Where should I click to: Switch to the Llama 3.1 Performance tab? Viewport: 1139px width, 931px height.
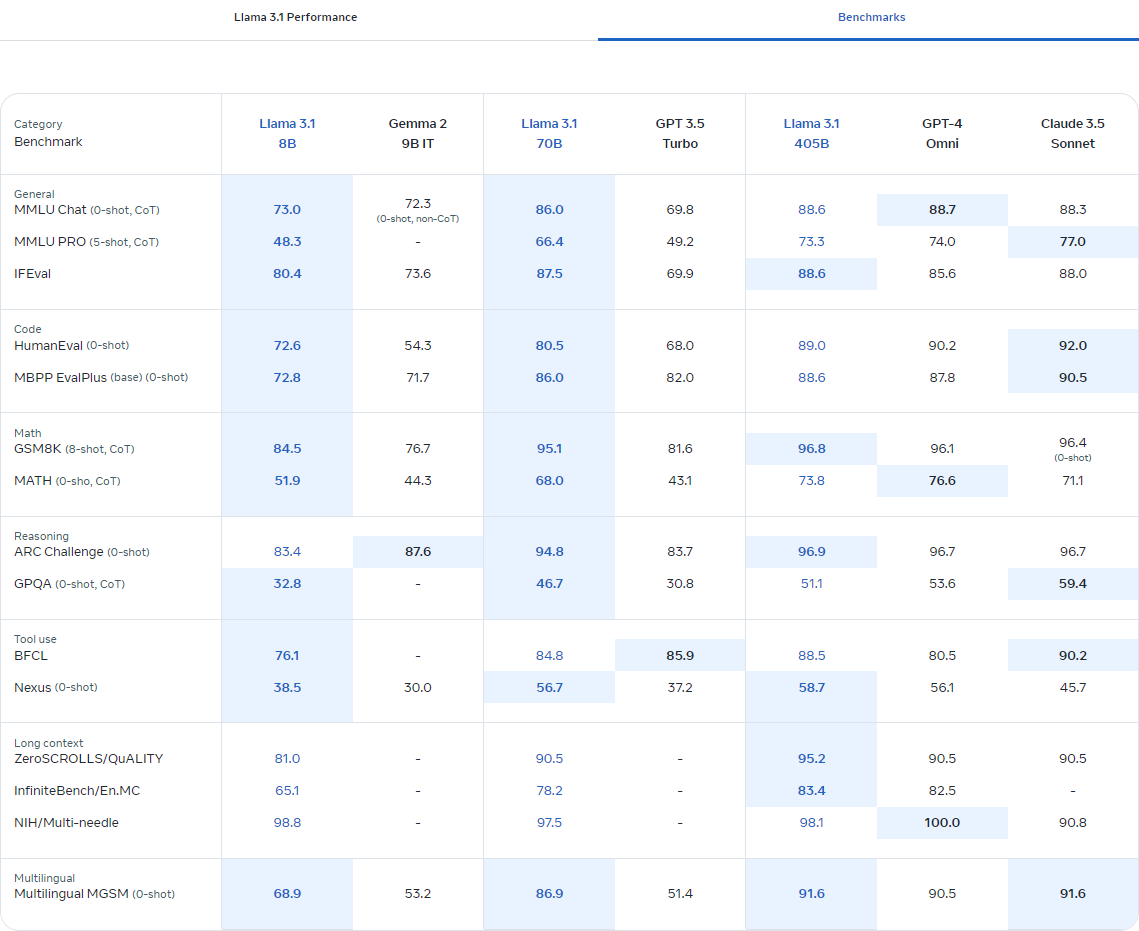(295, 17)
